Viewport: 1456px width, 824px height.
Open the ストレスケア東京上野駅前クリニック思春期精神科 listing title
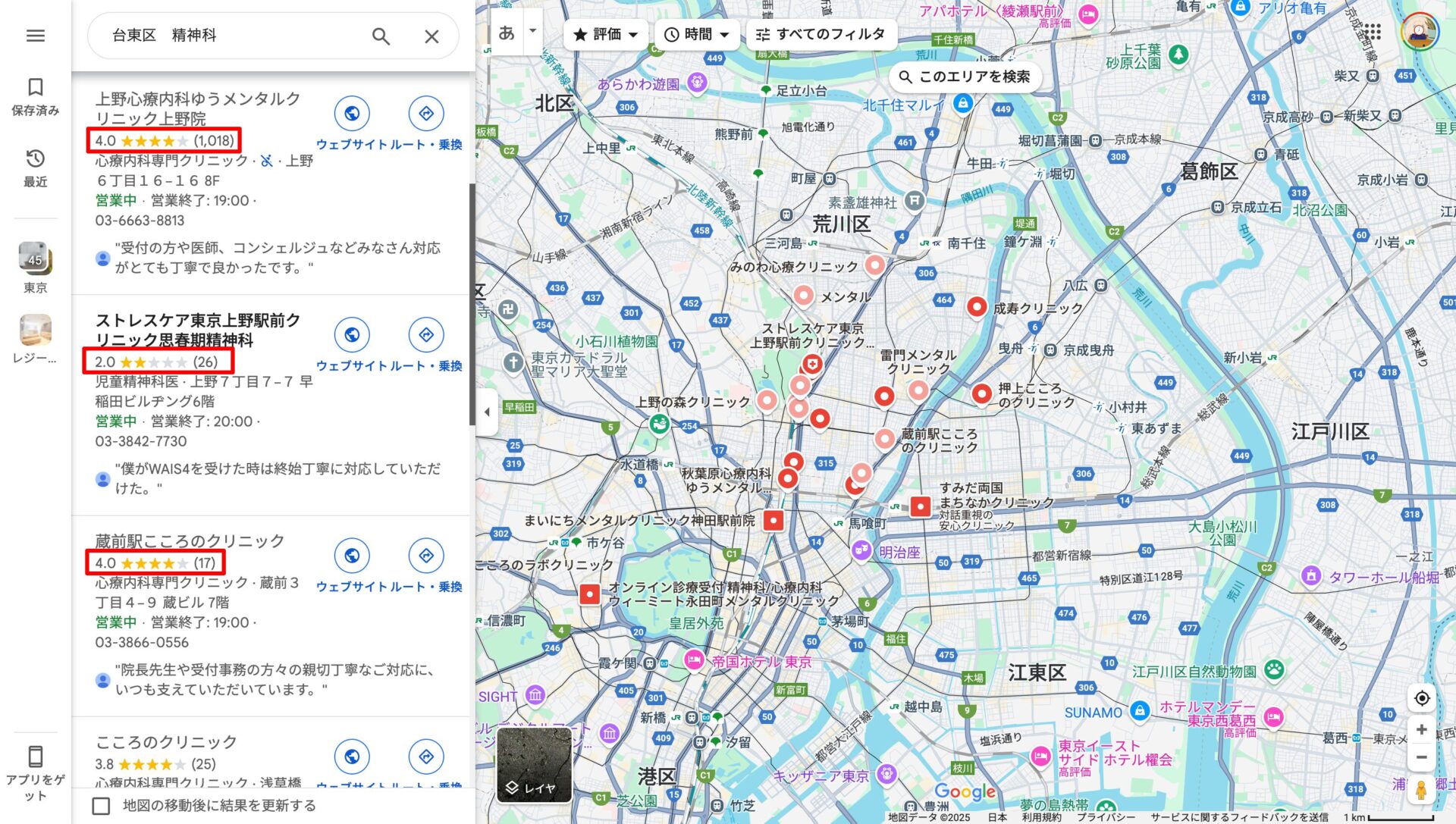point(198,330)
